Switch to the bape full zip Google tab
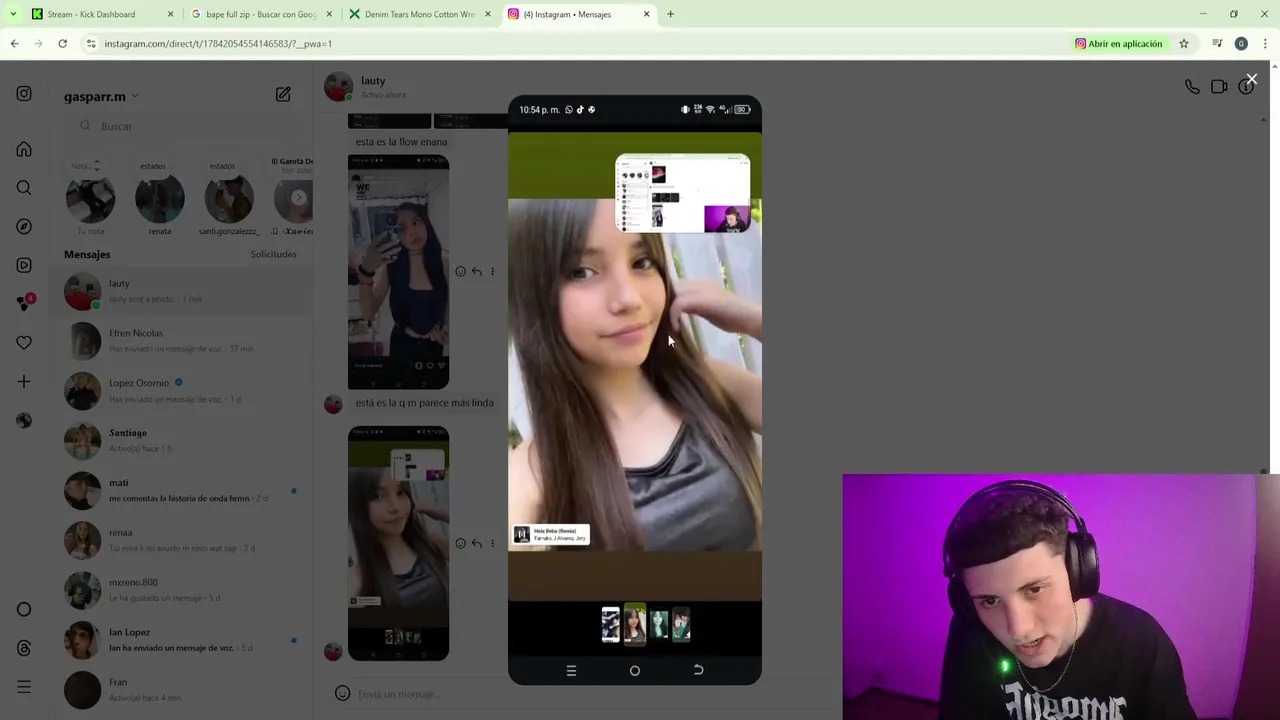Viewport: 1280px width, 720px height. pos(260,14)
